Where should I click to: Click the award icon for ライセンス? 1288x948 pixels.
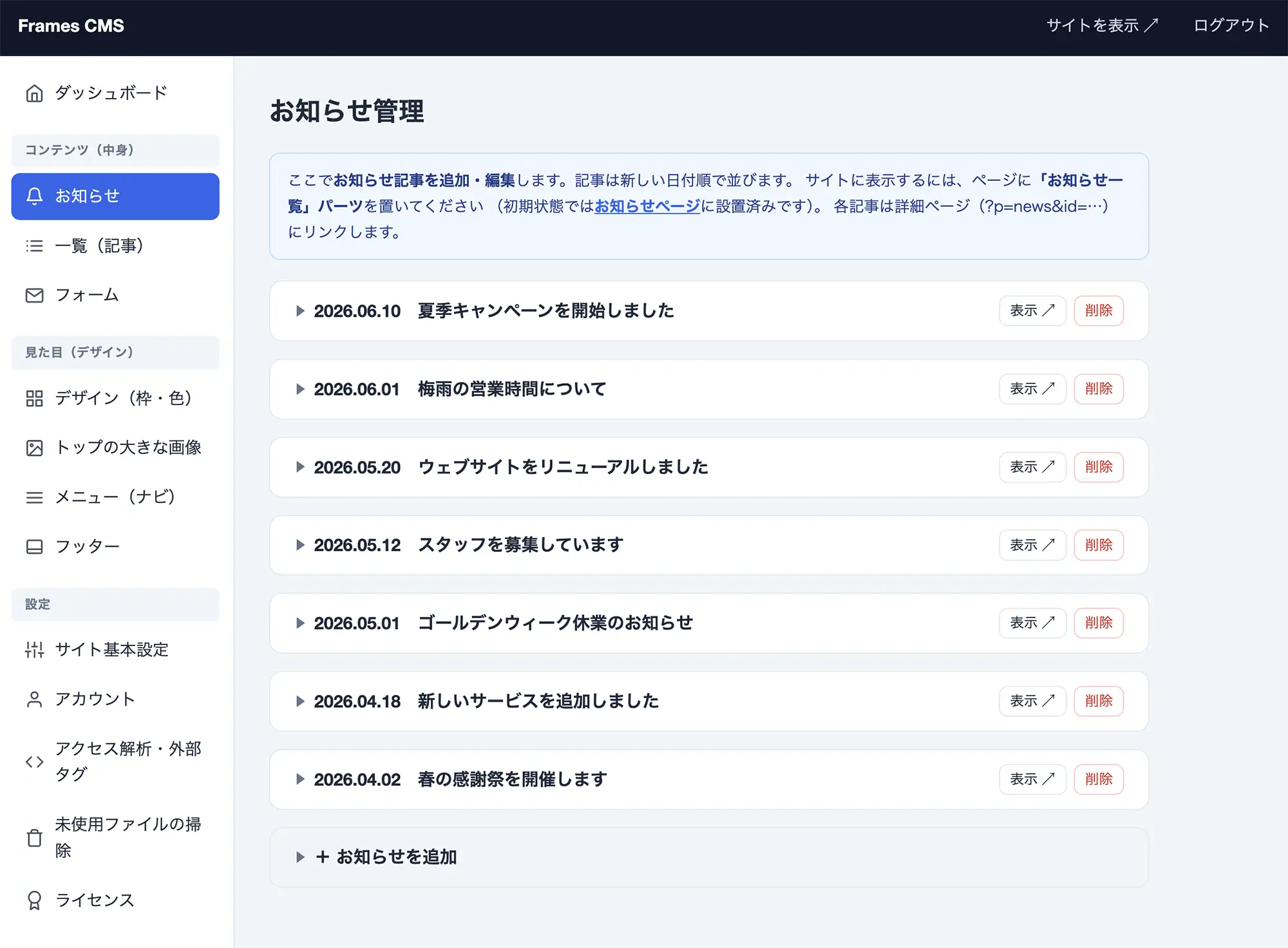(x=34, y=900)
